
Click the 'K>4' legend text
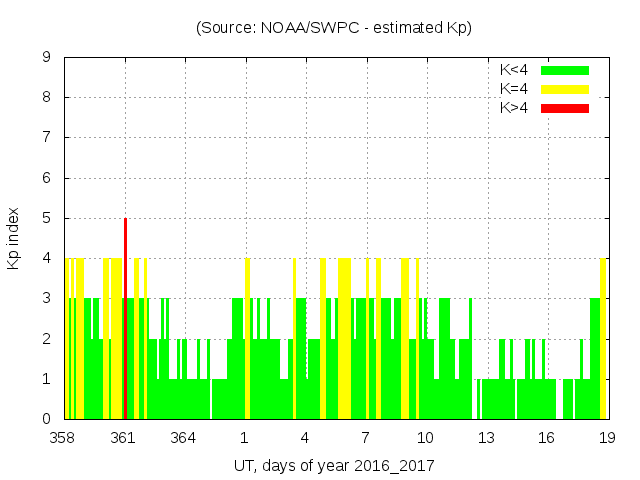tap(515, 108)
